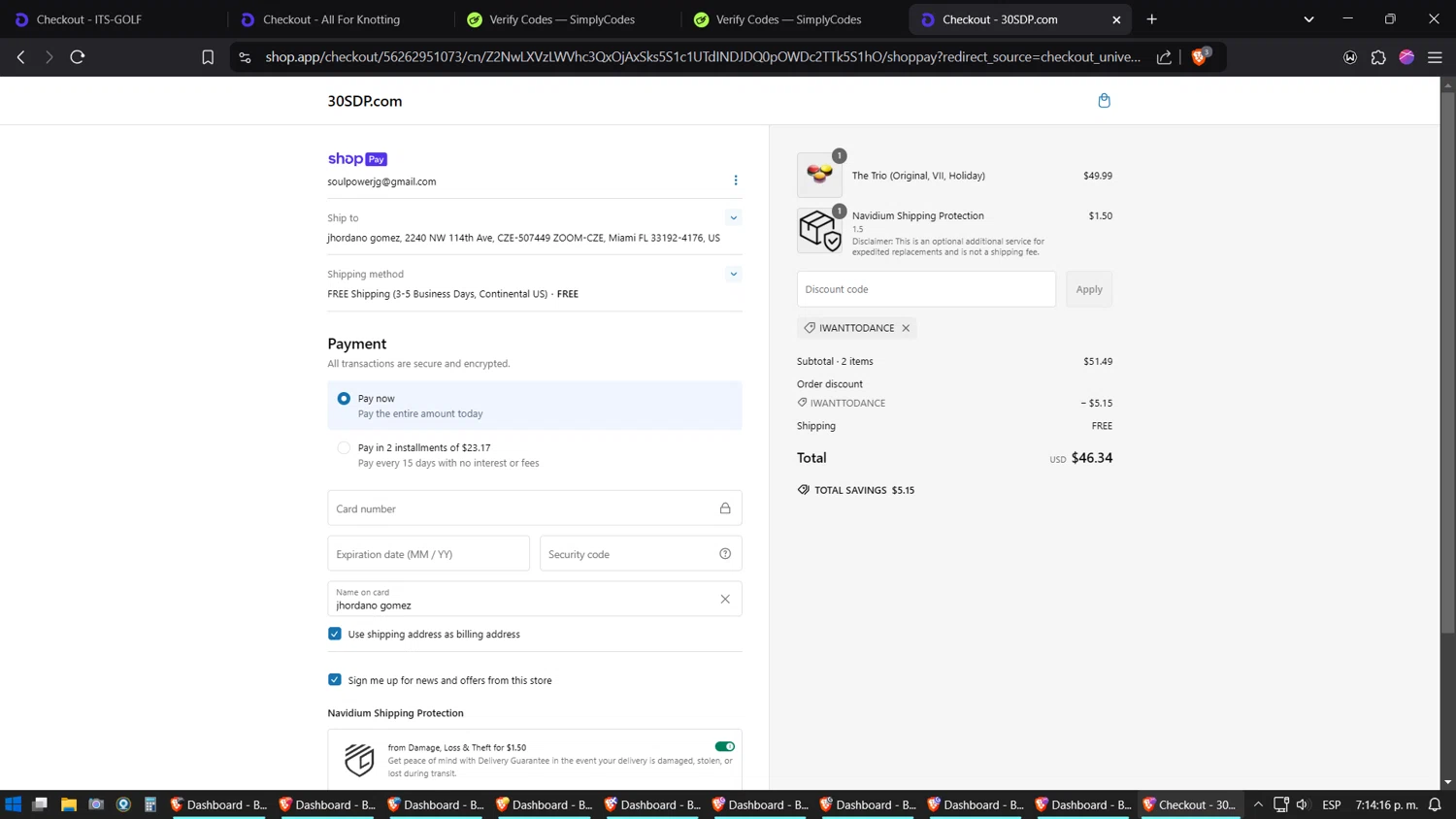Open the browser main menu
This screenshot has width=1456, height=819.
[x=1435, y=57]
